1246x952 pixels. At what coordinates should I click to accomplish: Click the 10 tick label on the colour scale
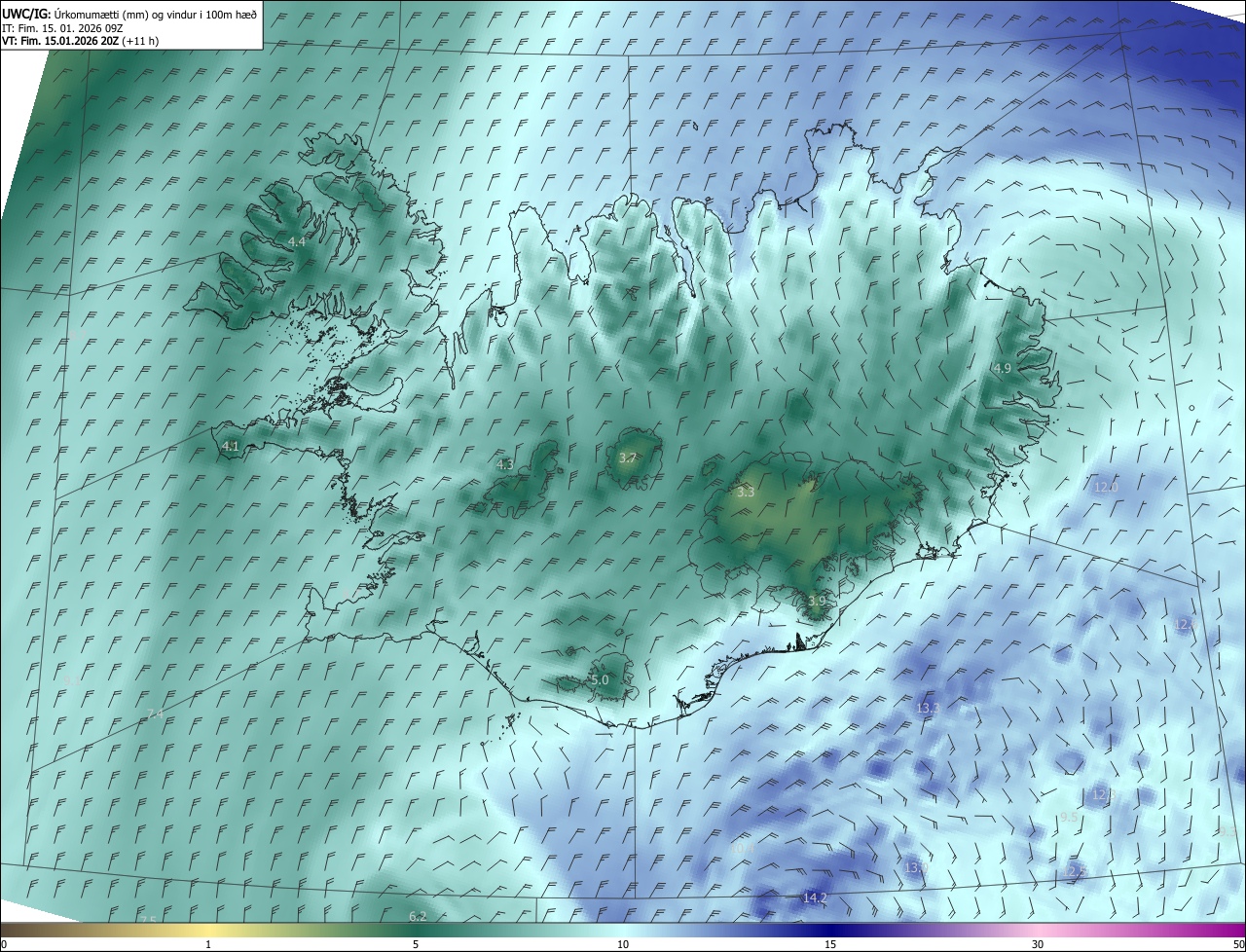click(623, 944)
